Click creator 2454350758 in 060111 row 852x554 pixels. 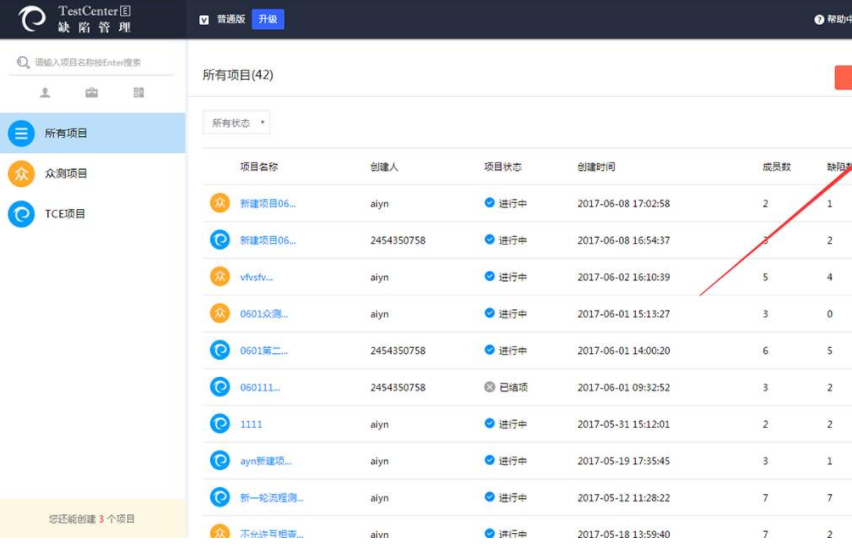[398, 388]
